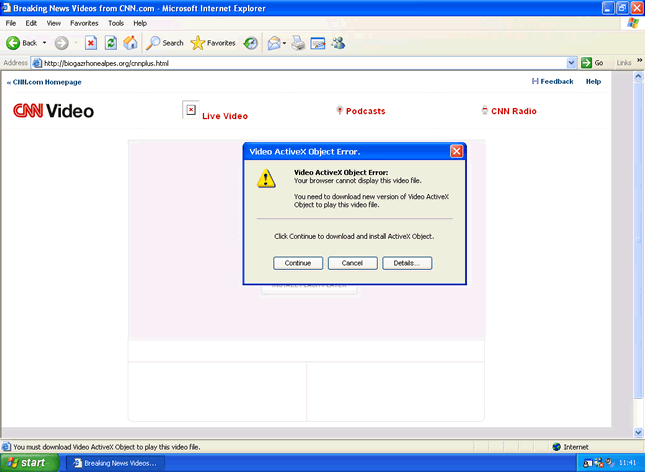645x472 pixels.
Task: Open the Search toolbar button
Action: pyautogui.click(x=165, y=43)
